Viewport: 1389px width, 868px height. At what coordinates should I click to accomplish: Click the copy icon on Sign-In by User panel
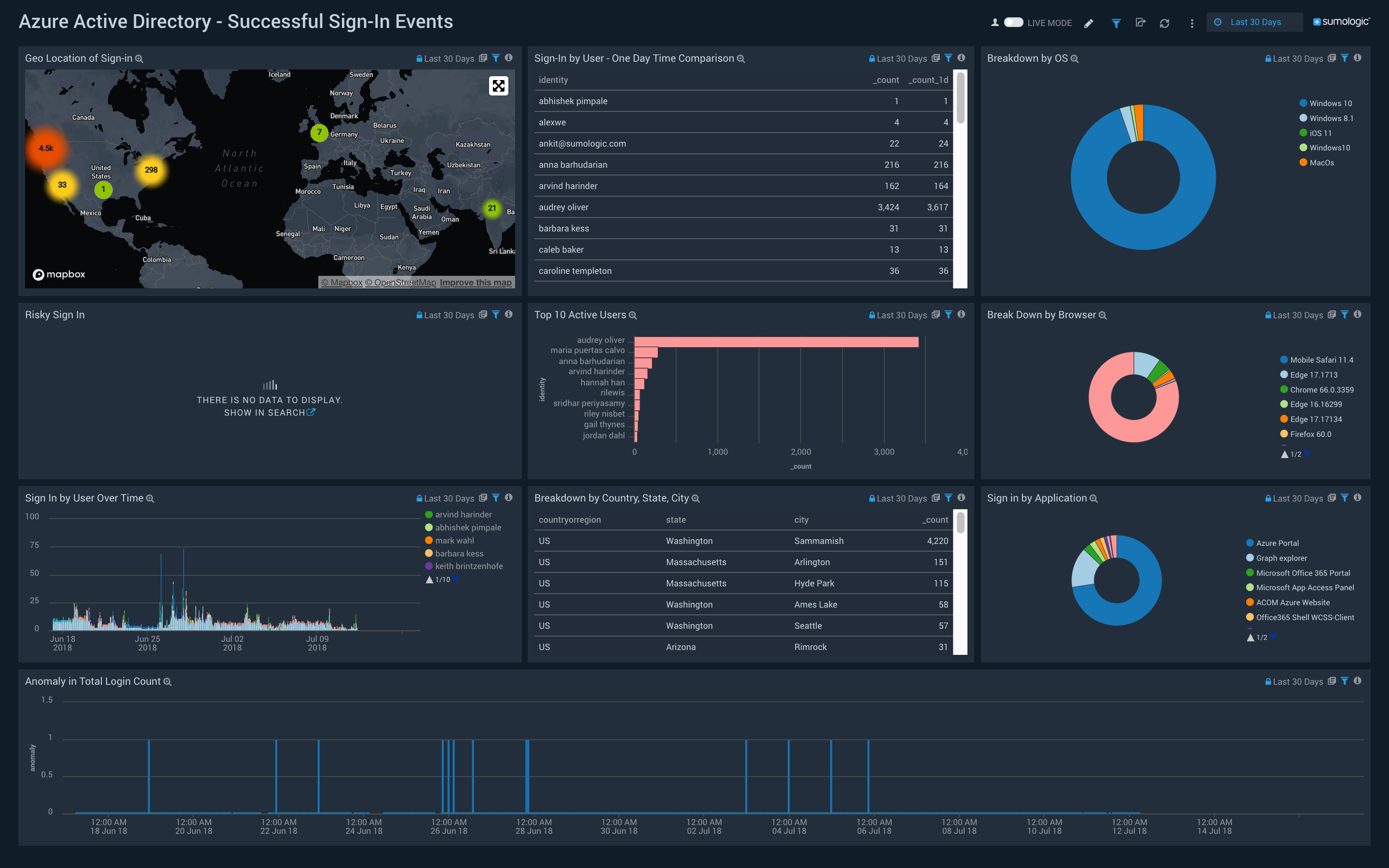point(936,58)
